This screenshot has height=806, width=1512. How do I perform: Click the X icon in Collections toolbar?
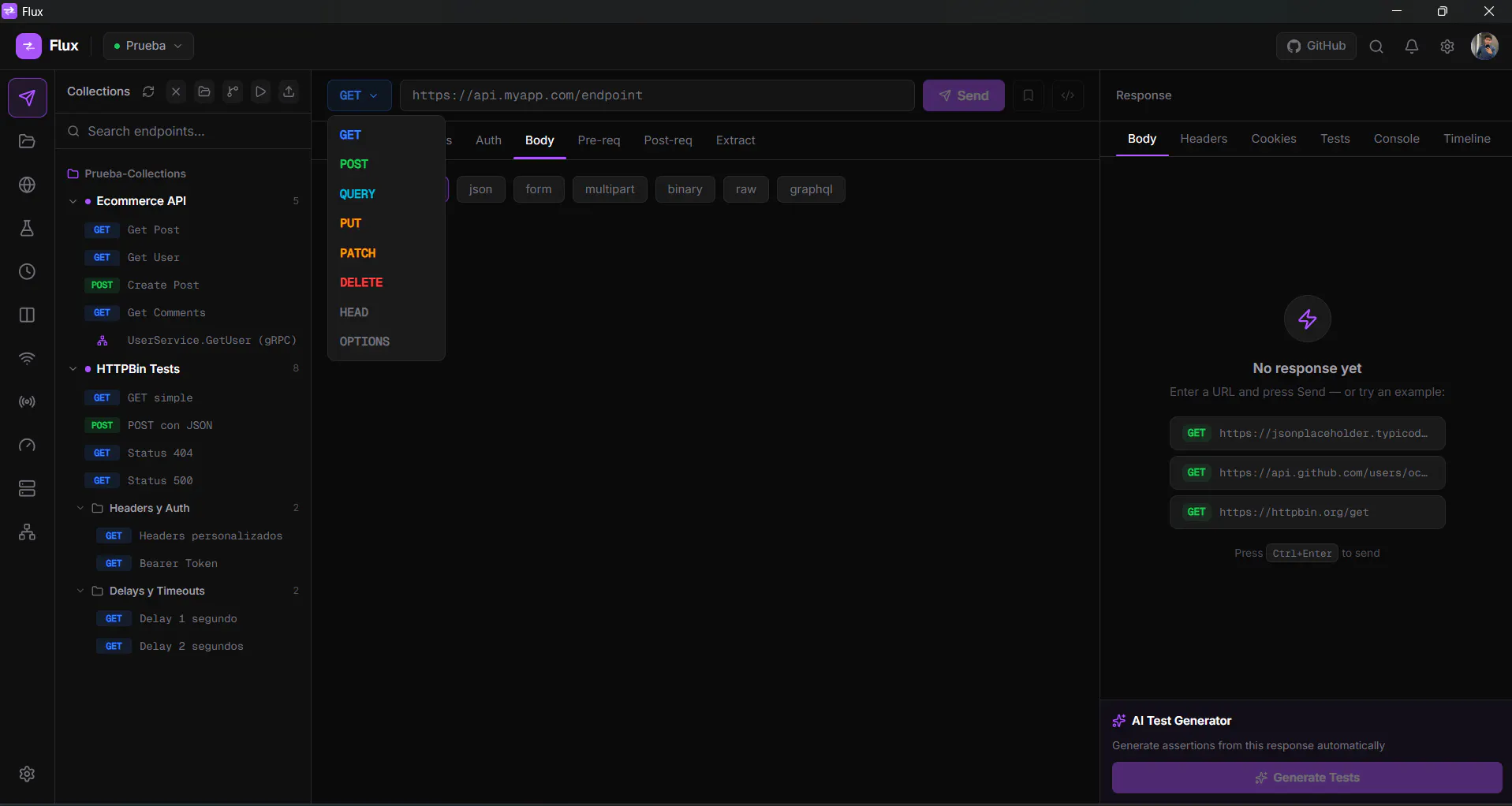coord(176,91)
